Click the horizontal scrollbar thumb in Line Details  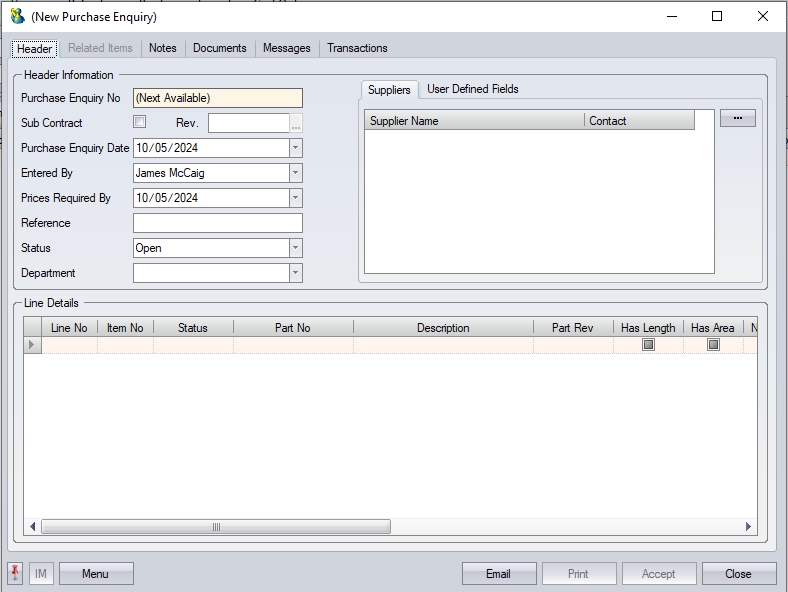point(215,526)
